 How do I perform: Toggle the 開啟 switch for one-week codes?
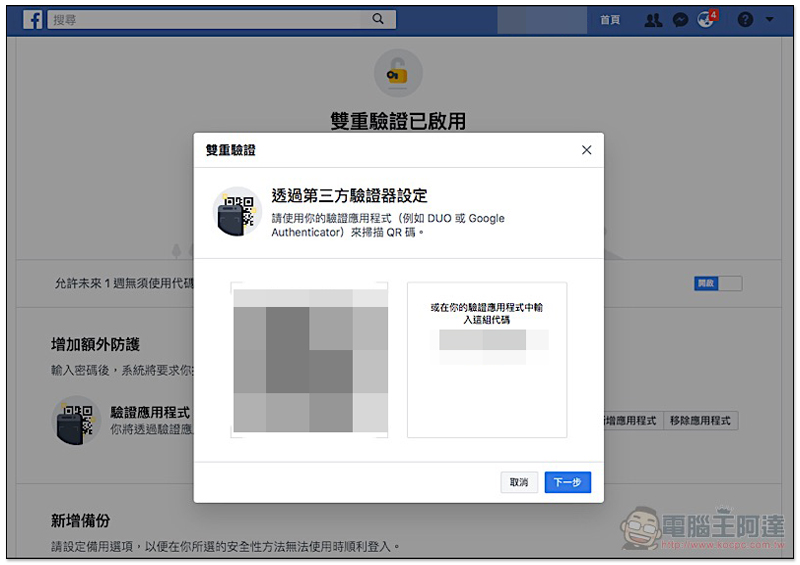click(x=717, y=283)
